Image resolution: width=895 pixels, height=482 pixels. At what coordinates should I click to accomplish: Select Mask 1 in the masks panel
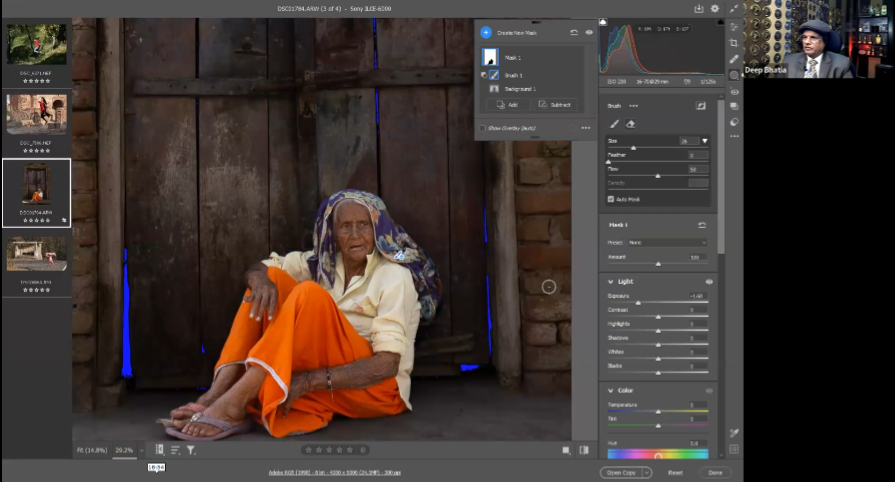[512, 58]
